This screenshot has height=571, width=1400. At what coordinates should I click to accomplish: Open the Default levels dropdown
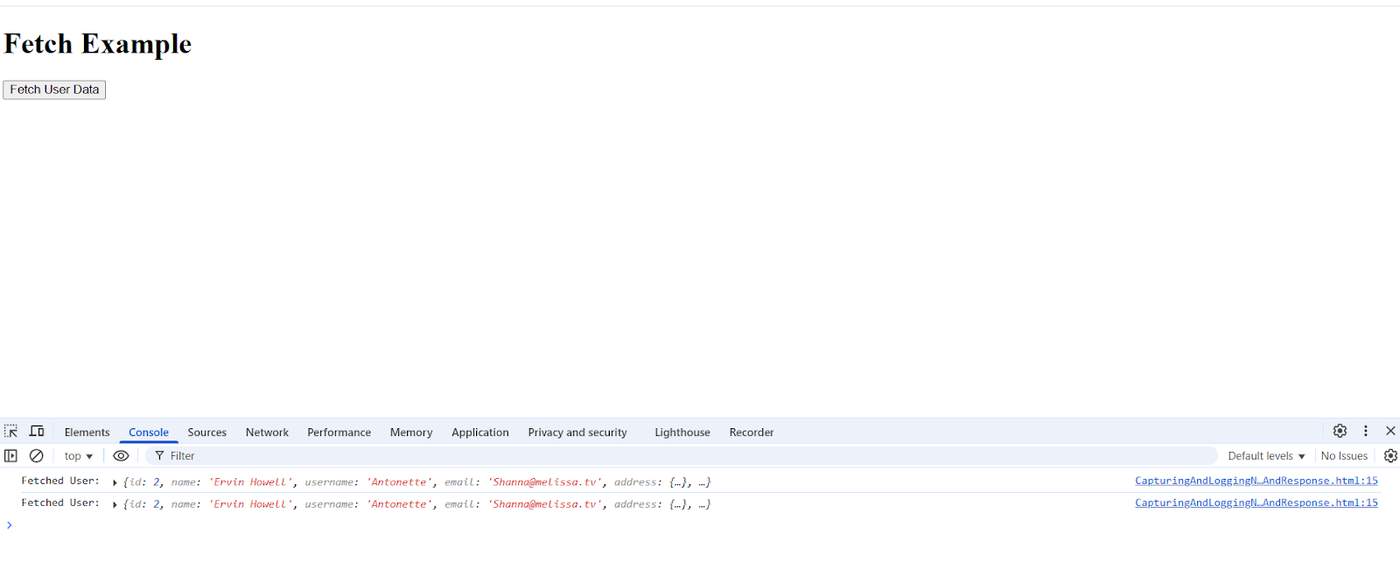point(1266,456)
